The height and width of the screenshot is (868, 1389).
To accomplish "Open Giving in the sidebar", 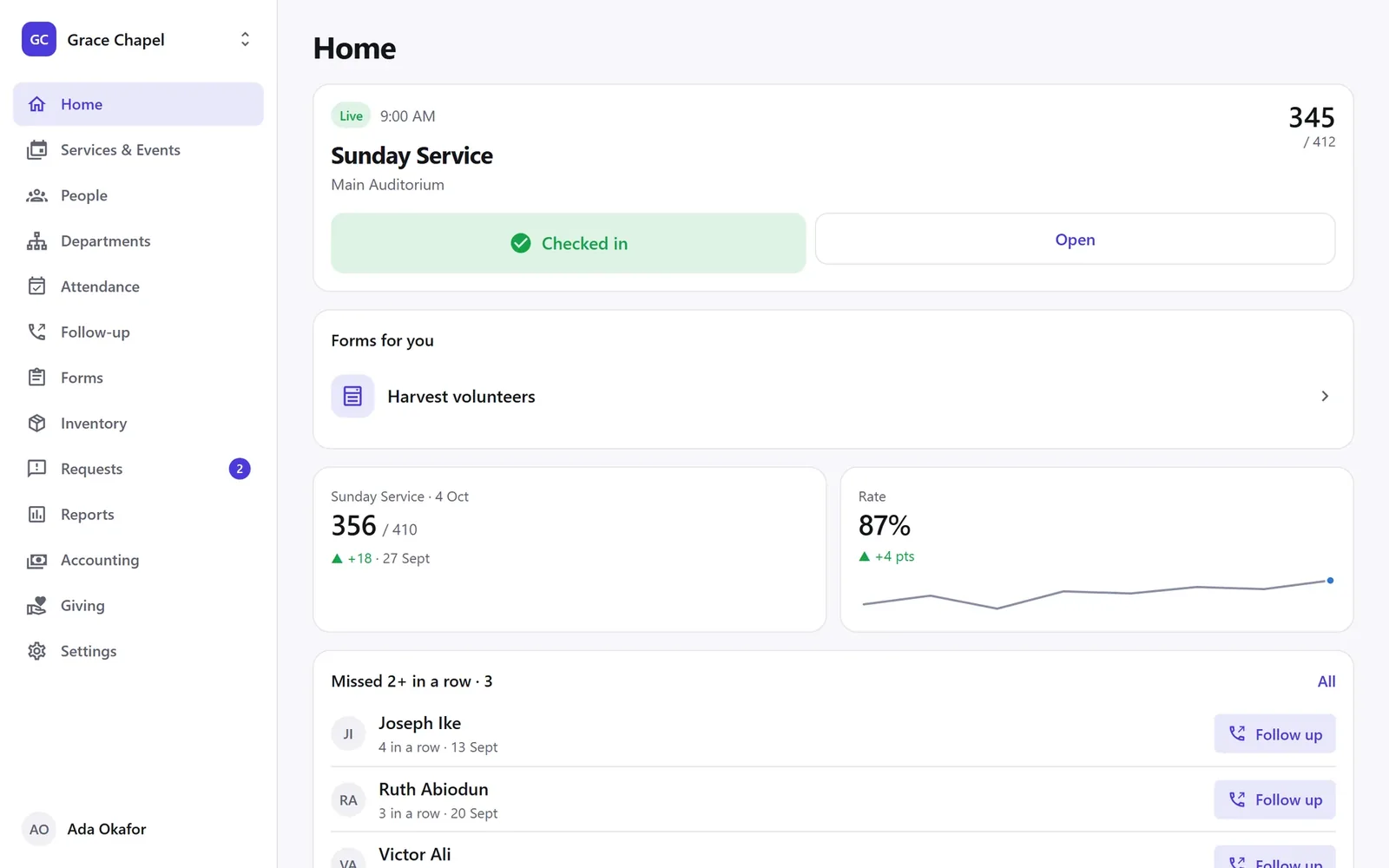I will (x=138, y=606).
